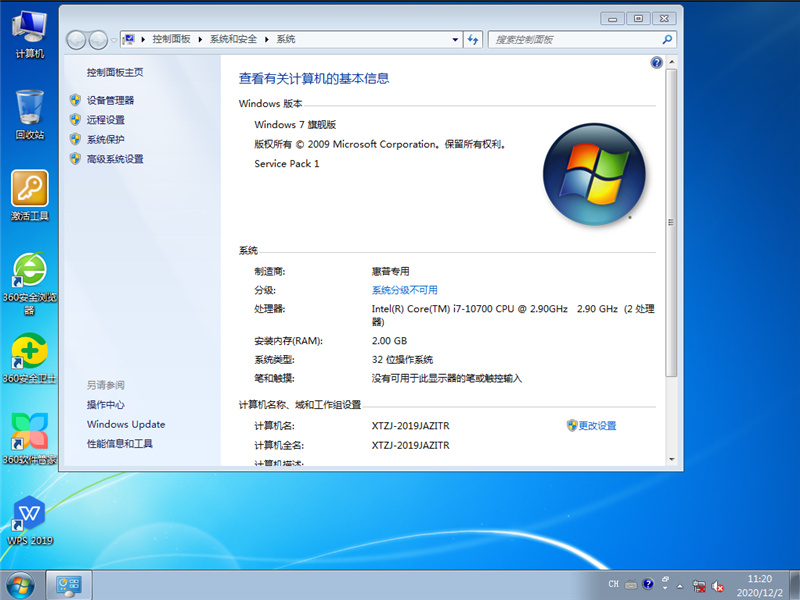
Task: Click the Intel Core i7-10700 processor value
Action: pyautogui.click(x=513, y=315)
